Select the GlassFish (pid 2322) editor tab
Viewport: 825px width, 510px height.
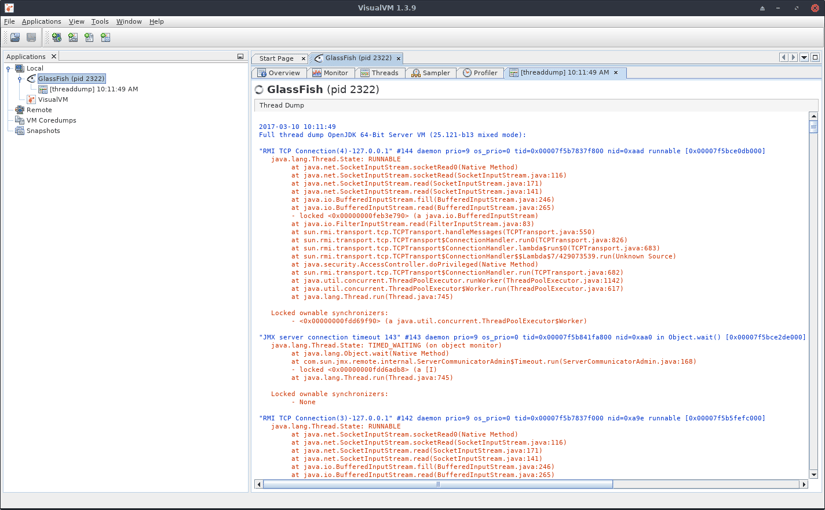[358, 58]
